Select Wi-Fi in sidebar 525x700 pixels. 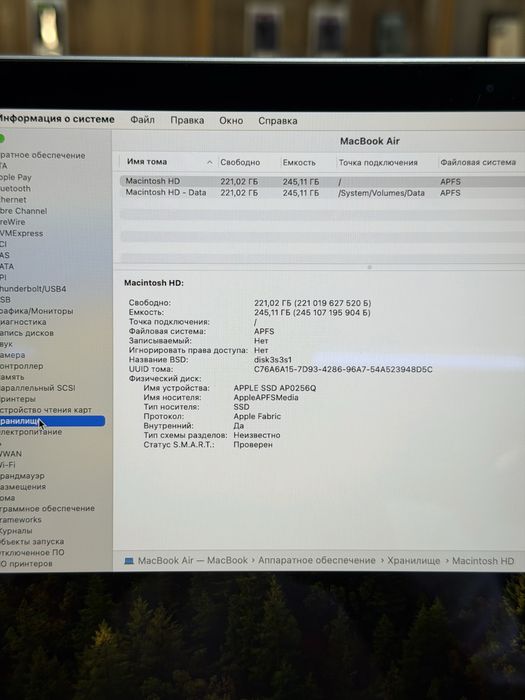click(x=8, y=465)
